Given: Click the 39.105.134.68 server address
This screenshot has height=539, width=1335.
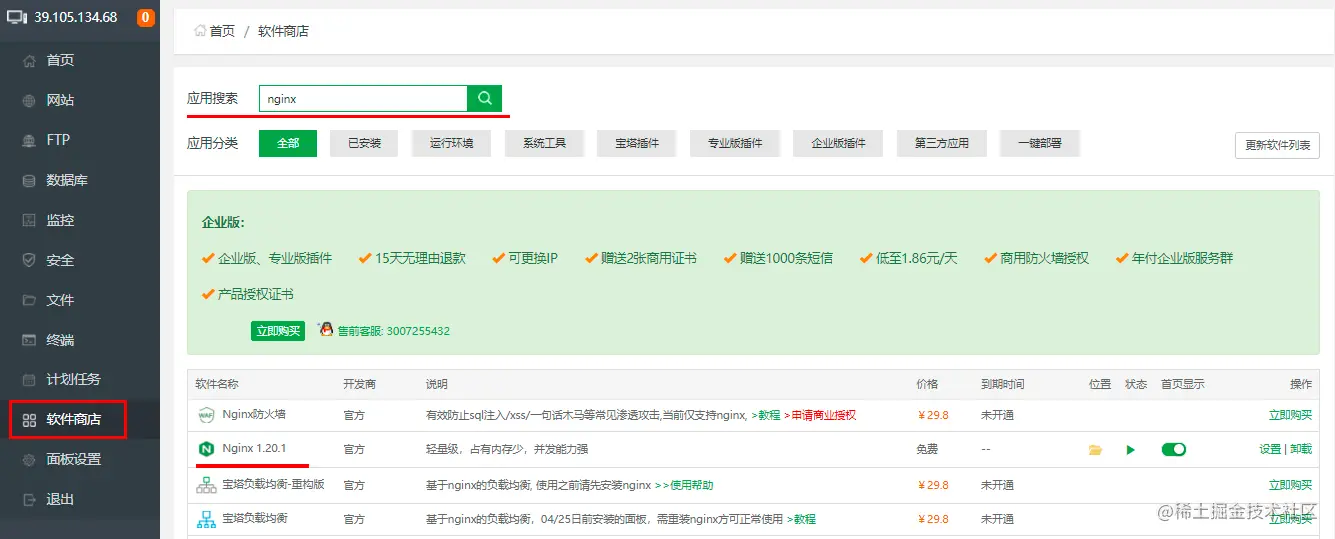Looking at the screenshot, I should pyautogui.click(x=75, y=17).
